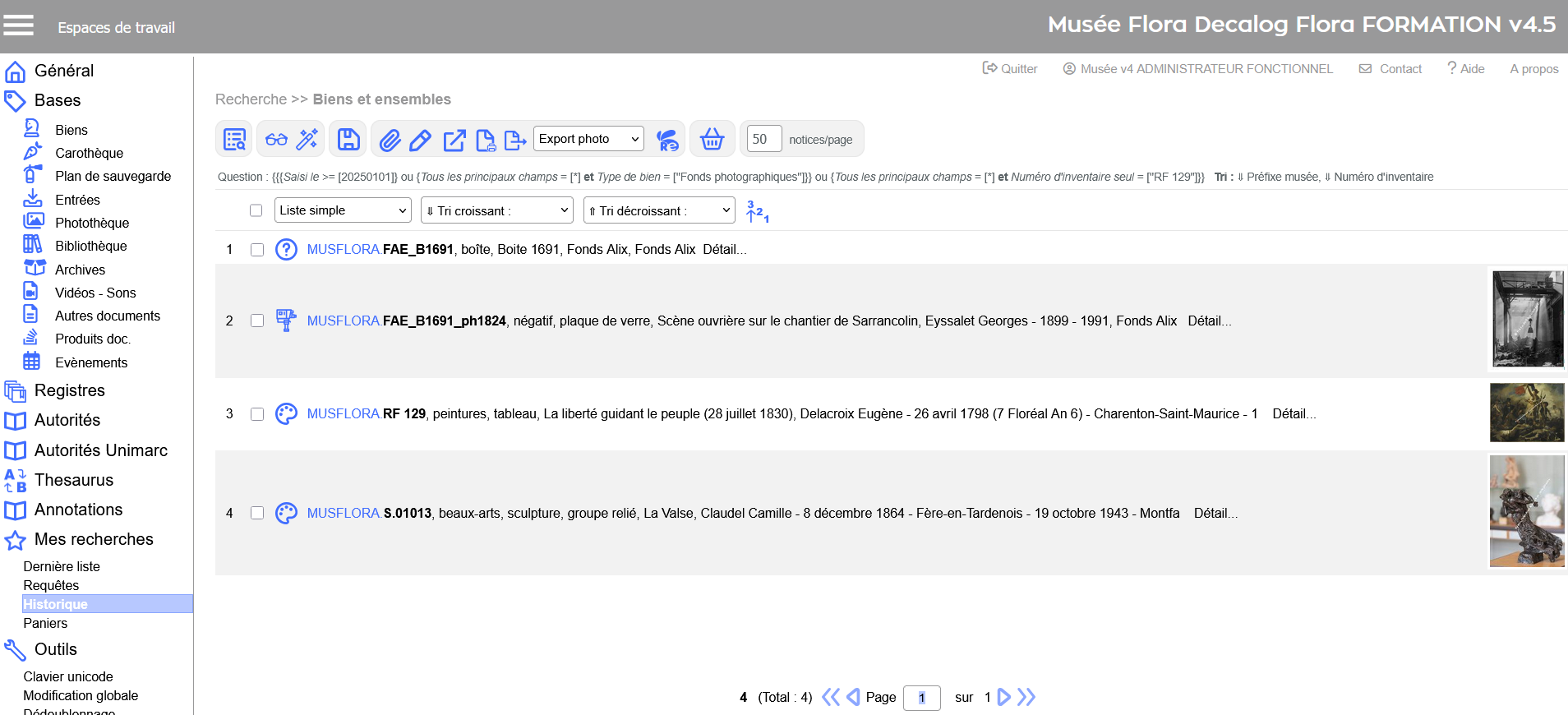Screen dimensions: 1568x715
Task: Click the Quitter link
Action: (x=1010, y=69)
